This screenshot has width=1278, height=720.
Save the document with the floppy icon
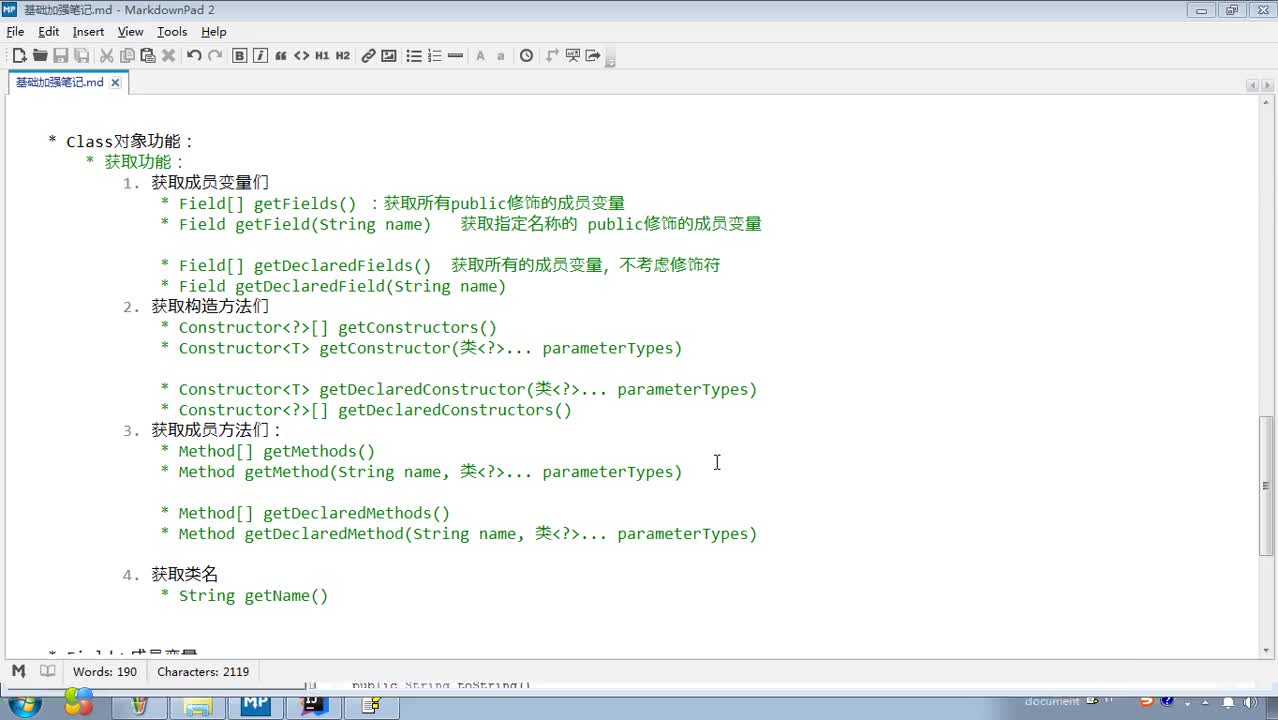(x=61, y=56)
